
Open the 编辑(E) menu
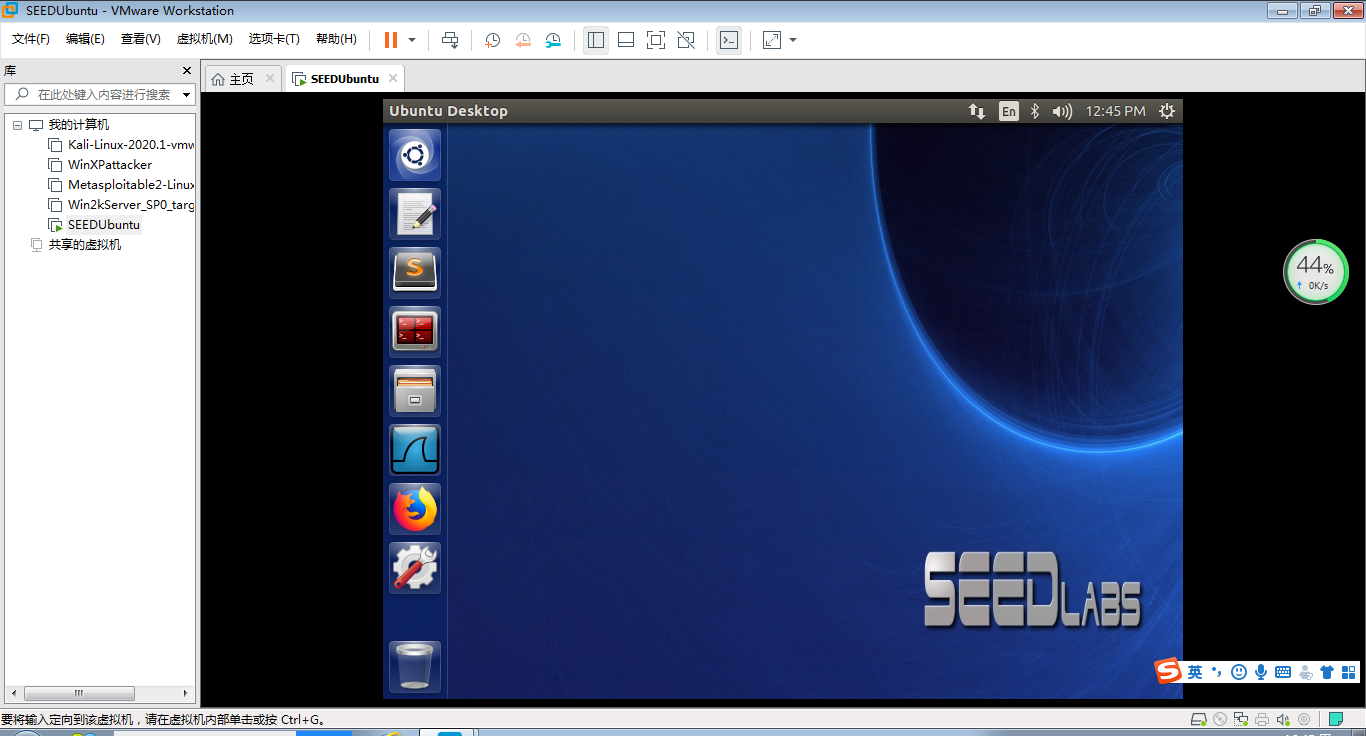(85, 39)
